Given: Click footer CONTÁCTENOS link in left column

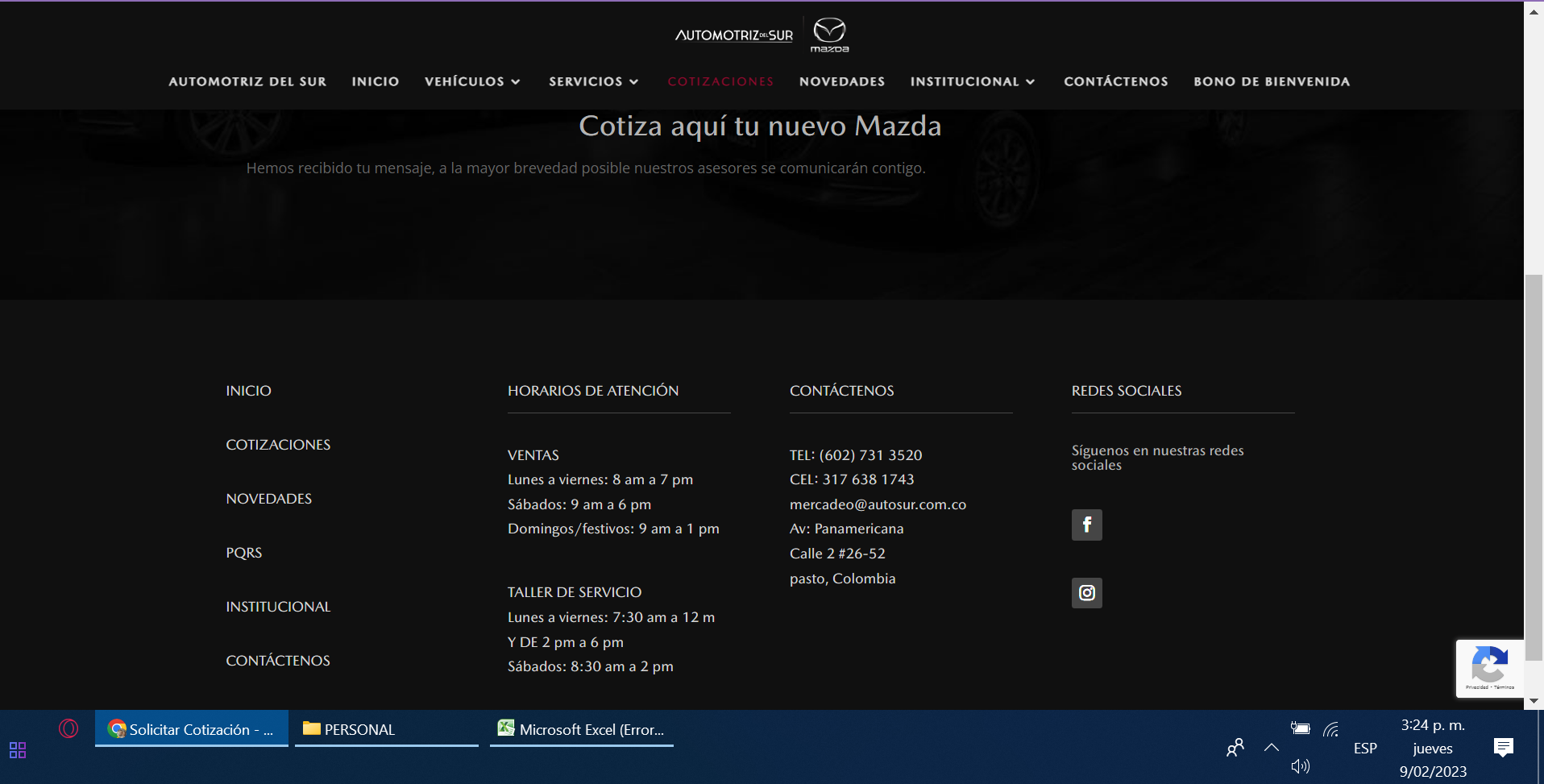Looking at the screenshot, I should pyautogui.click(x=278, y=661).
